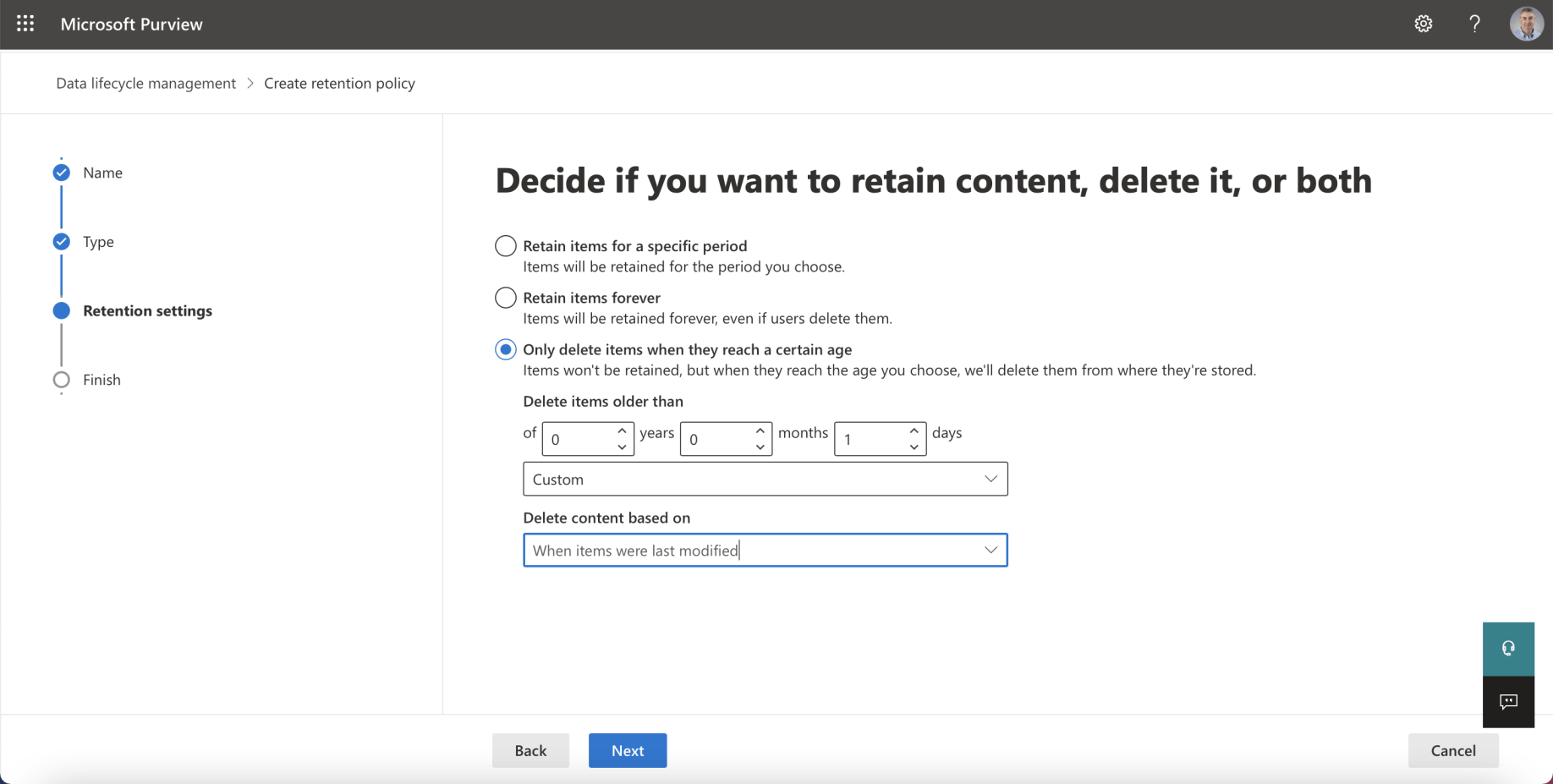Open the Delete content based on dropdown

765,550
